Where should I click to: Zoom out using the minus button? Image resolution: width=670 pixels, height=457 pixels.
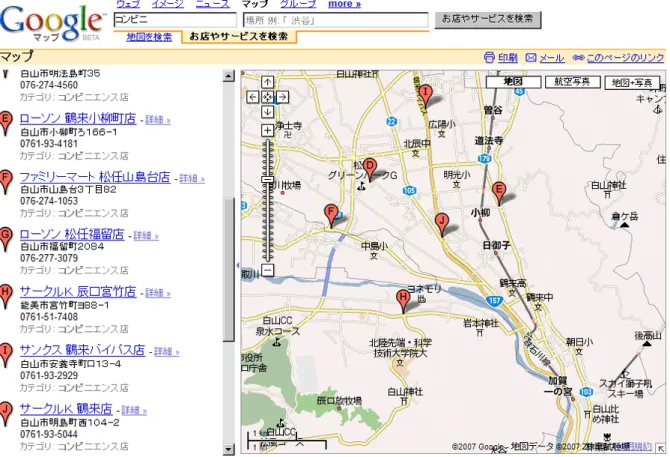pyautogui.click(x=267, y=270)
